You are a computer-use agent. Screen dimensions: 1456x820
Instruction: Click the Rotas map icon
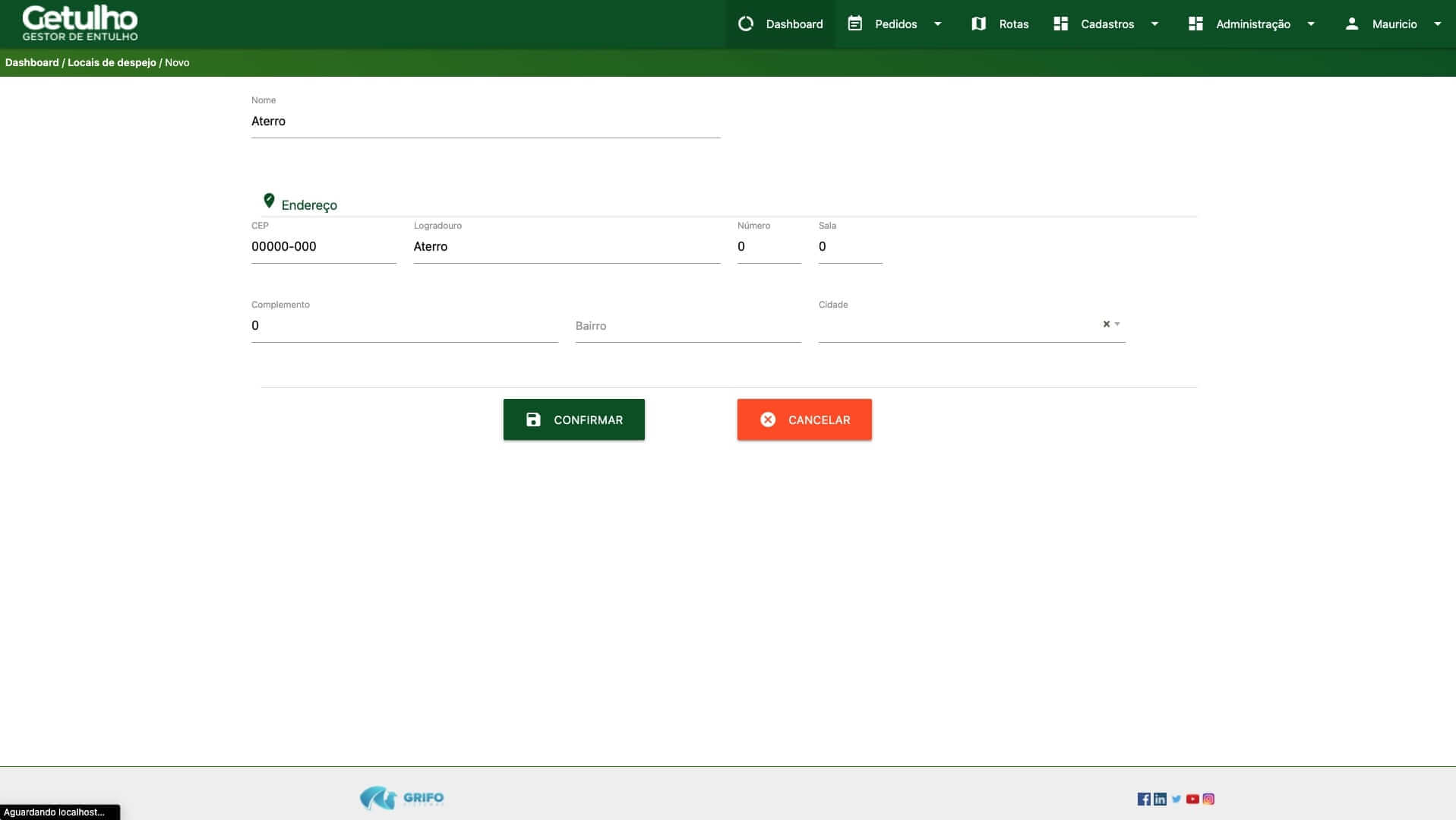[978, 24]
